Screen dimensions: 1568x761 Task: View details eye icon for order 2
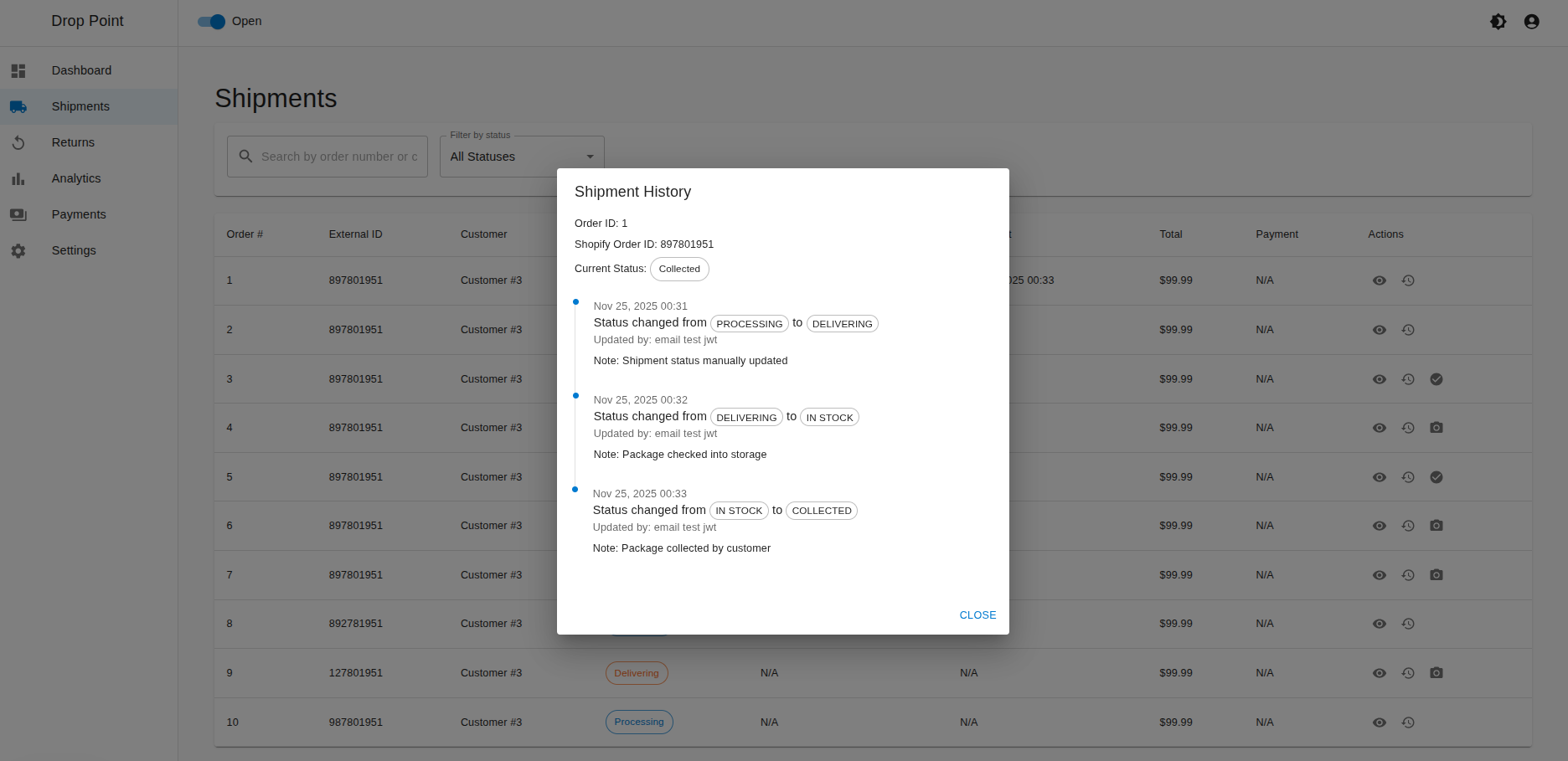click(x=1380, y=330)
